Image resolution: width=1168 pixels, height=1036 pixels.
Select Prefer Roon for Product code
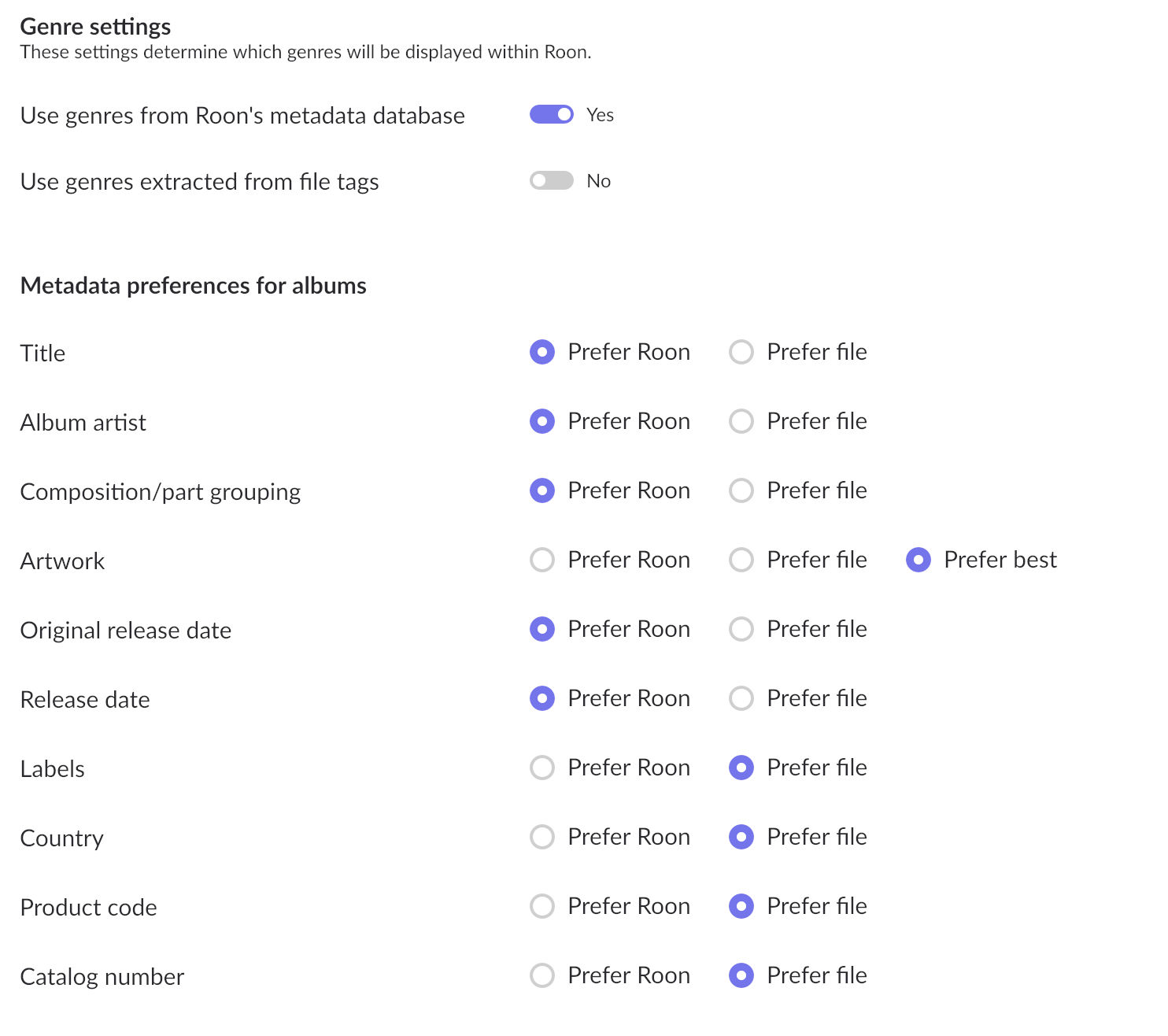click(542, 906)
